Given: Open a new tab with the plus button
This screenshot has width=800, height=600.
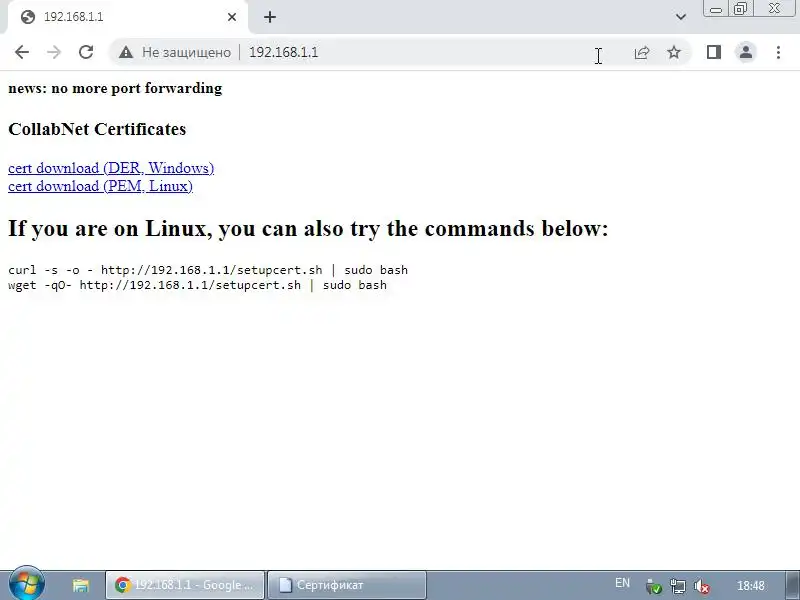Looking at the screenshot, I should tap(270, 17).
